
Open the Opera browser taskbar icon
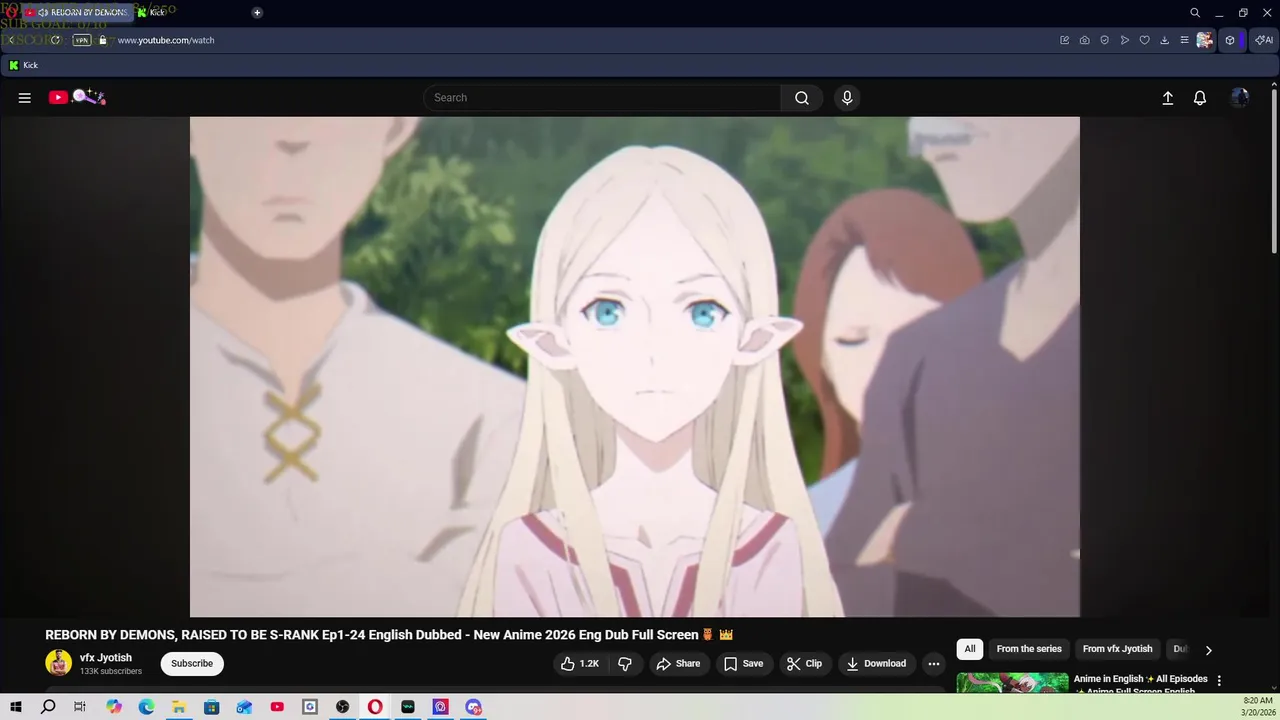pos(375,707)
